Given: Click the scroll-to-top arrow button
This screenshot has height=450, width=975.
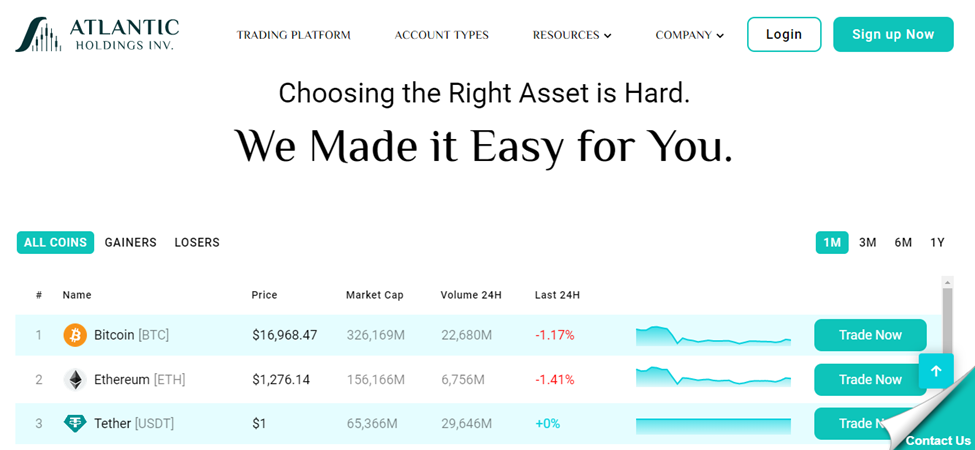Looking at the screenshot, I should pos(936,371).
